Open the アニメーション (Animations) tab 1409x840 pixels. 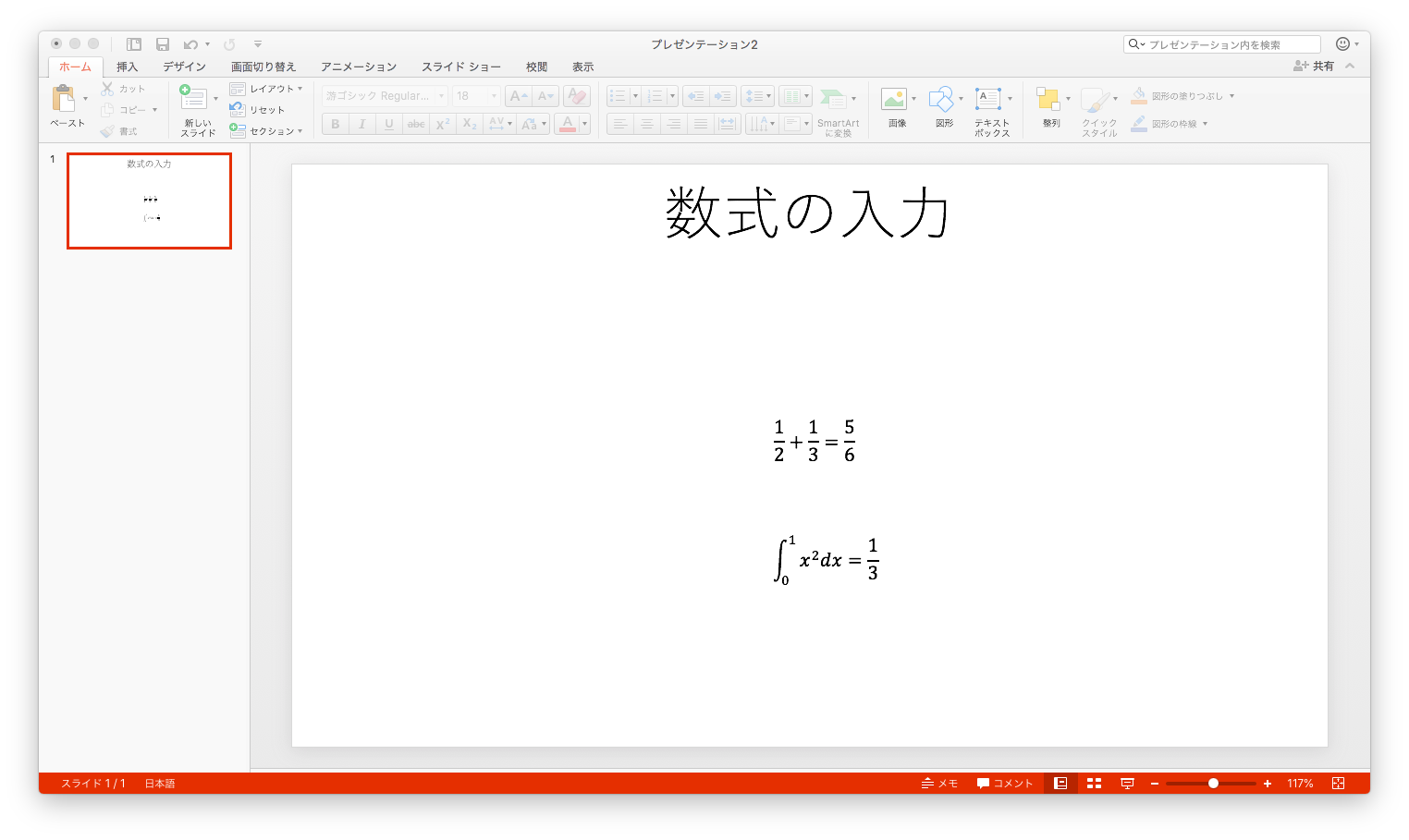pos(359,67)
